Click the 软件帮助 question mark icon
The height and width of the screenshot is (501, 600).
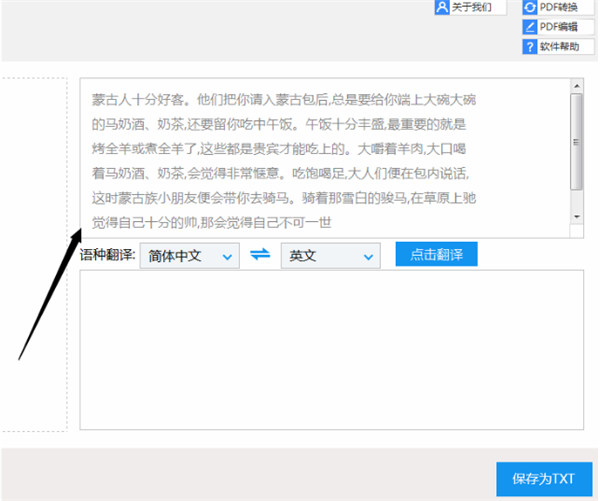[x=530, y=47]
